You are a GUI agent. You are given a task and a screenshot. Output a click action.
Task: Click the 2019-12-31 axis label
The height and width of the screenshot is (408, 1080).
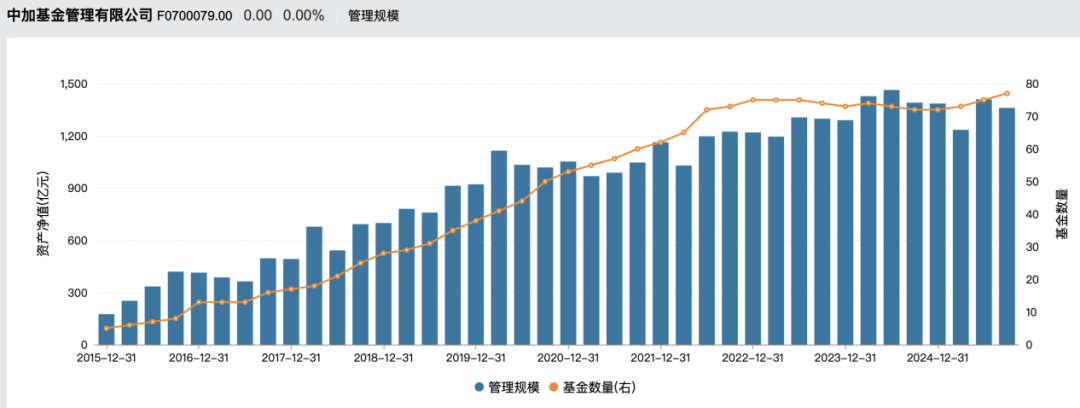tap(476, 358)
